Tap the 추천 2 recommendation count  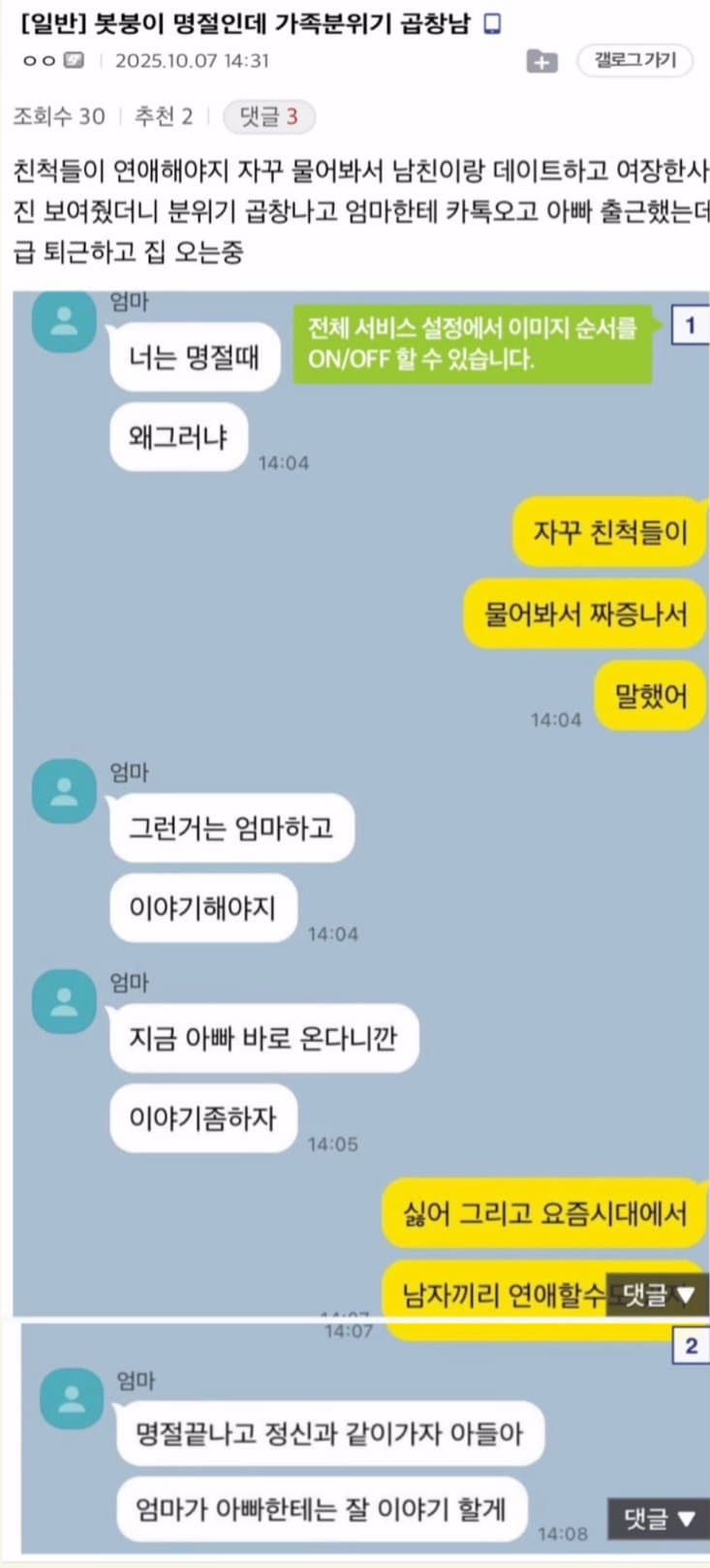(x=163, y=117)
